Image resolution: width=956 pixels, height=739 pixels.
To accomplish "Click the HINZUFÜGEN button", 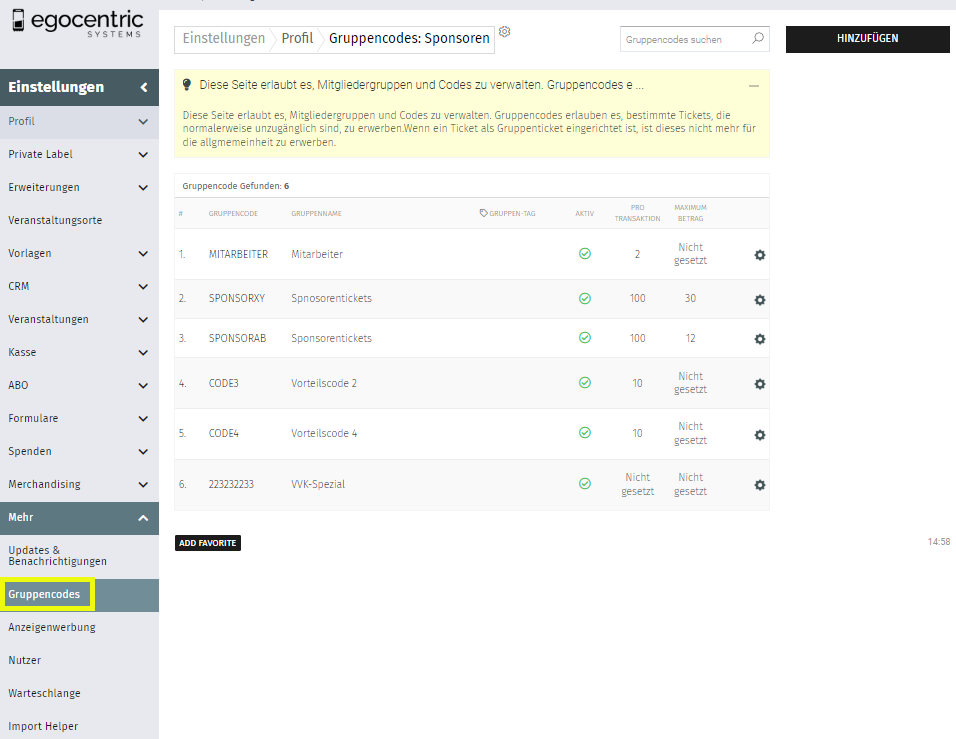I will [867, 39].
